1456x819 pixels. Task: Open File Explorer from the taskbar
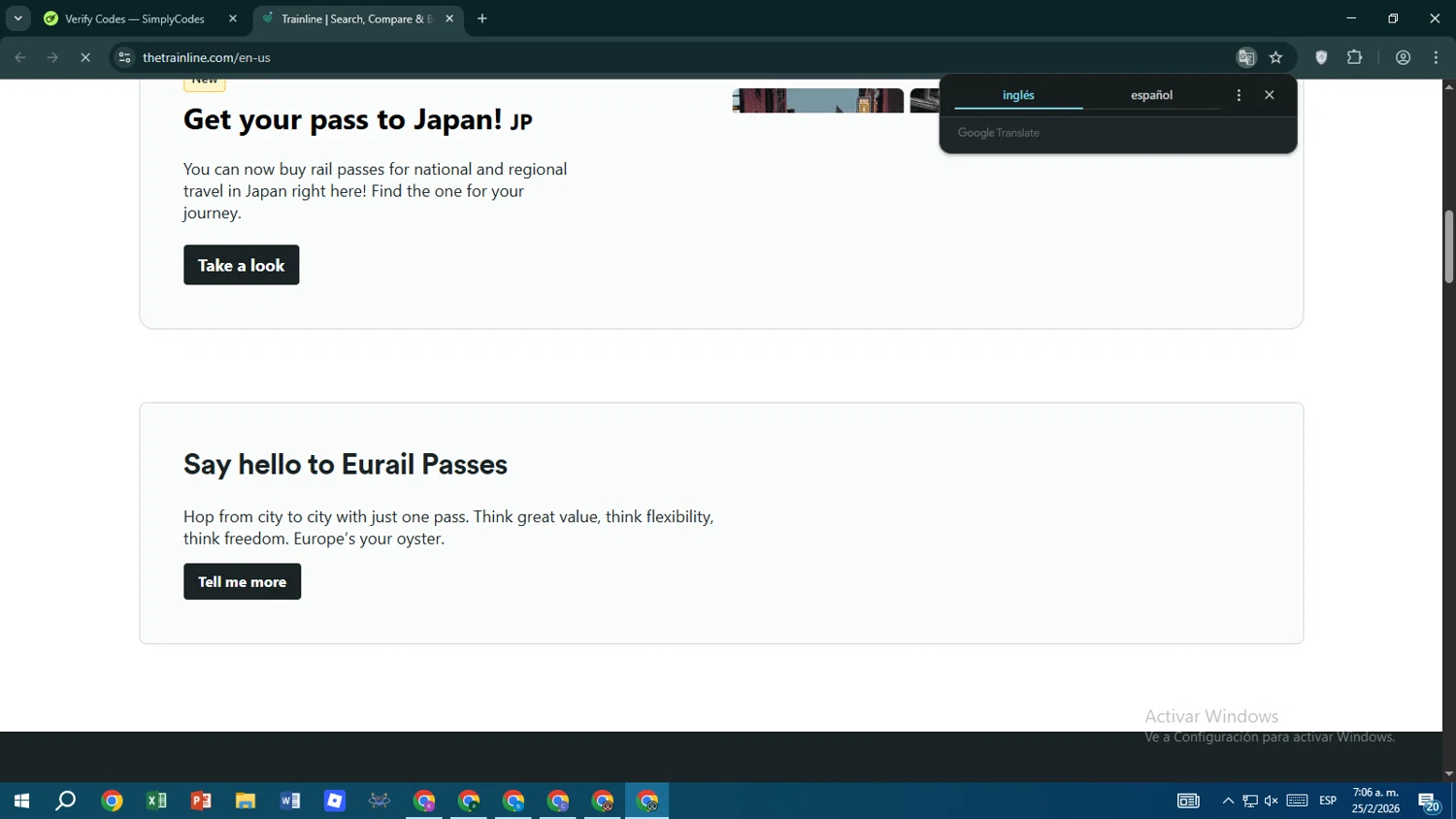[246, 801]
